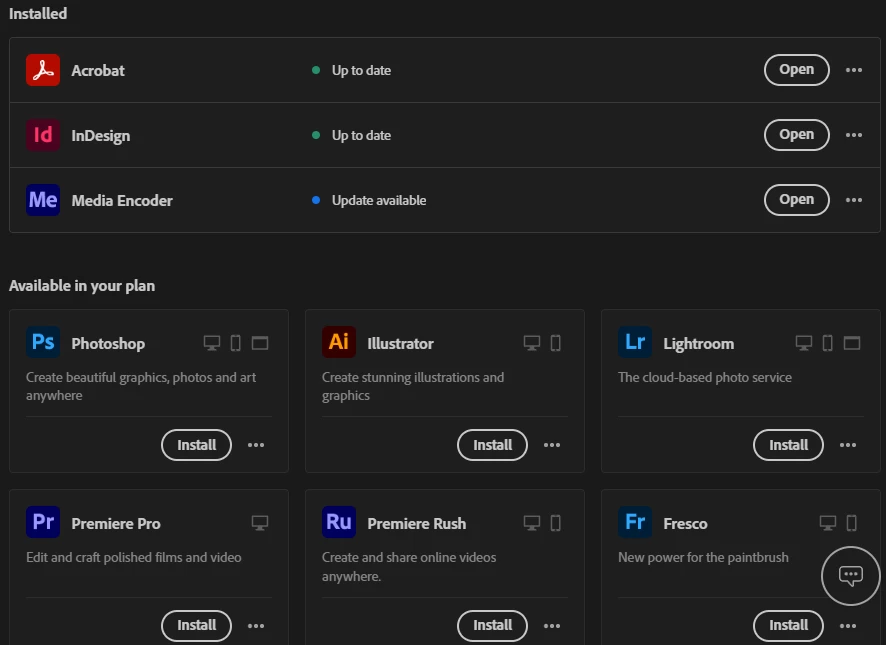Click 'New power for the paintbrush' description
Screen dimensions: 886x645
point(703,557)
